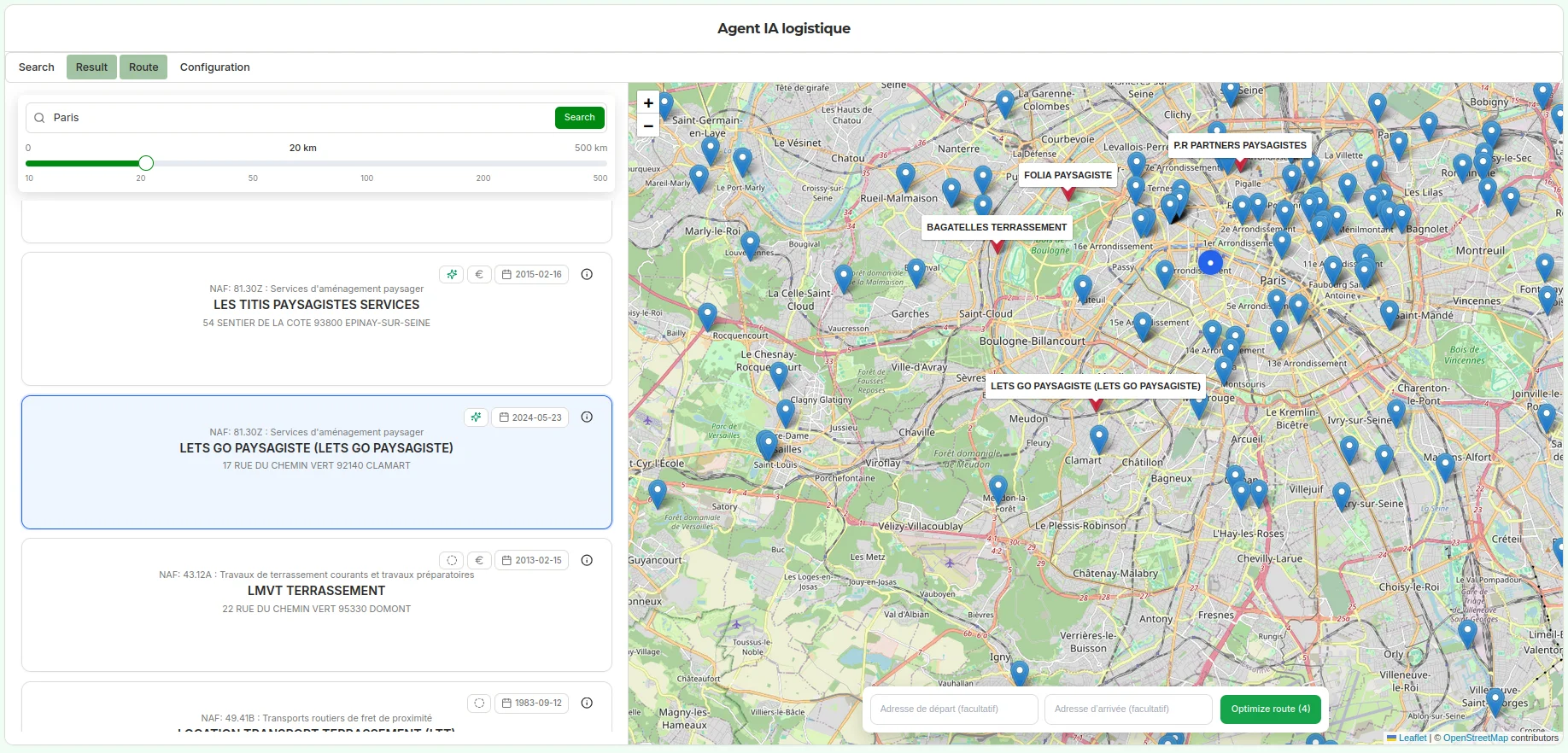This screenshot has height=753, width=1568.
Task: Click the red marker under P.R PARTNERS PAYSAGISTES label
Action: click(x=1240, y=164)
